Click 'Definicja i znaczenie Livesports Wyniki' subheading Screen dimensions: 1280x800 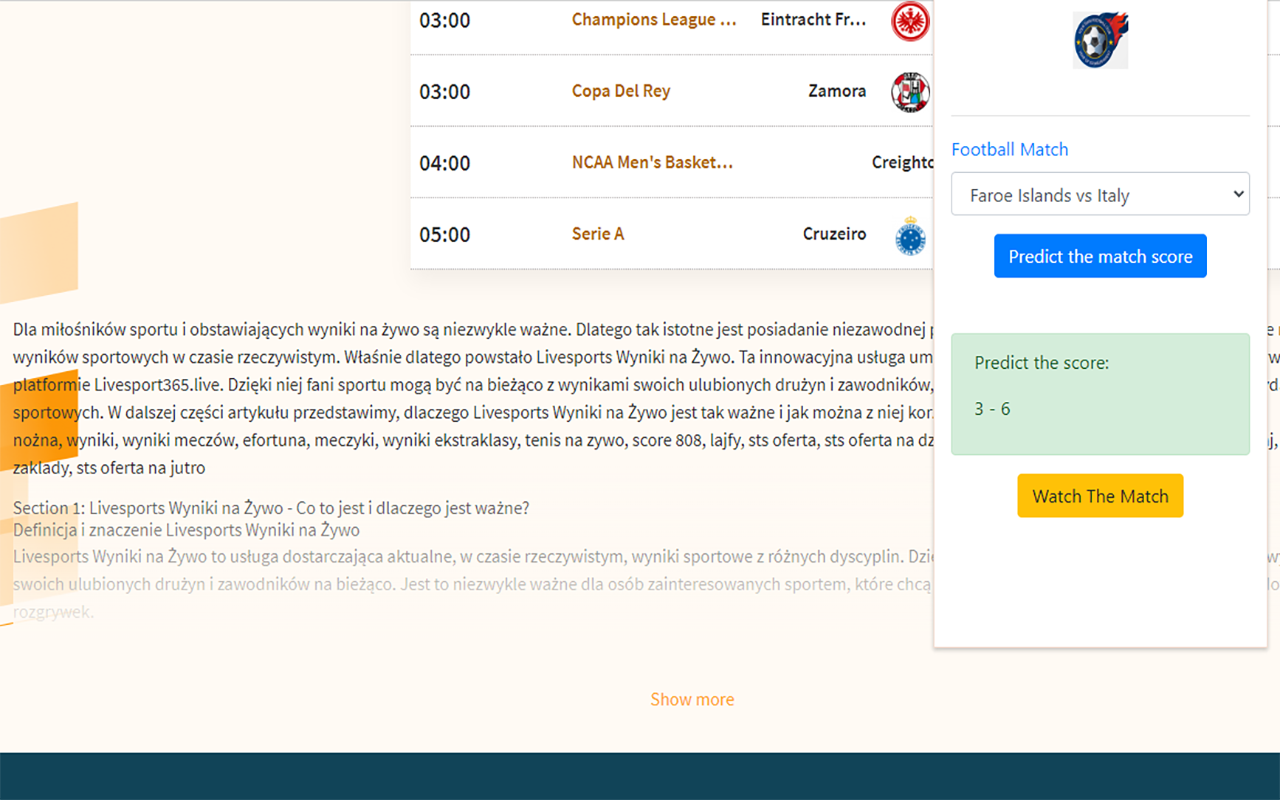tap(186, 530)
